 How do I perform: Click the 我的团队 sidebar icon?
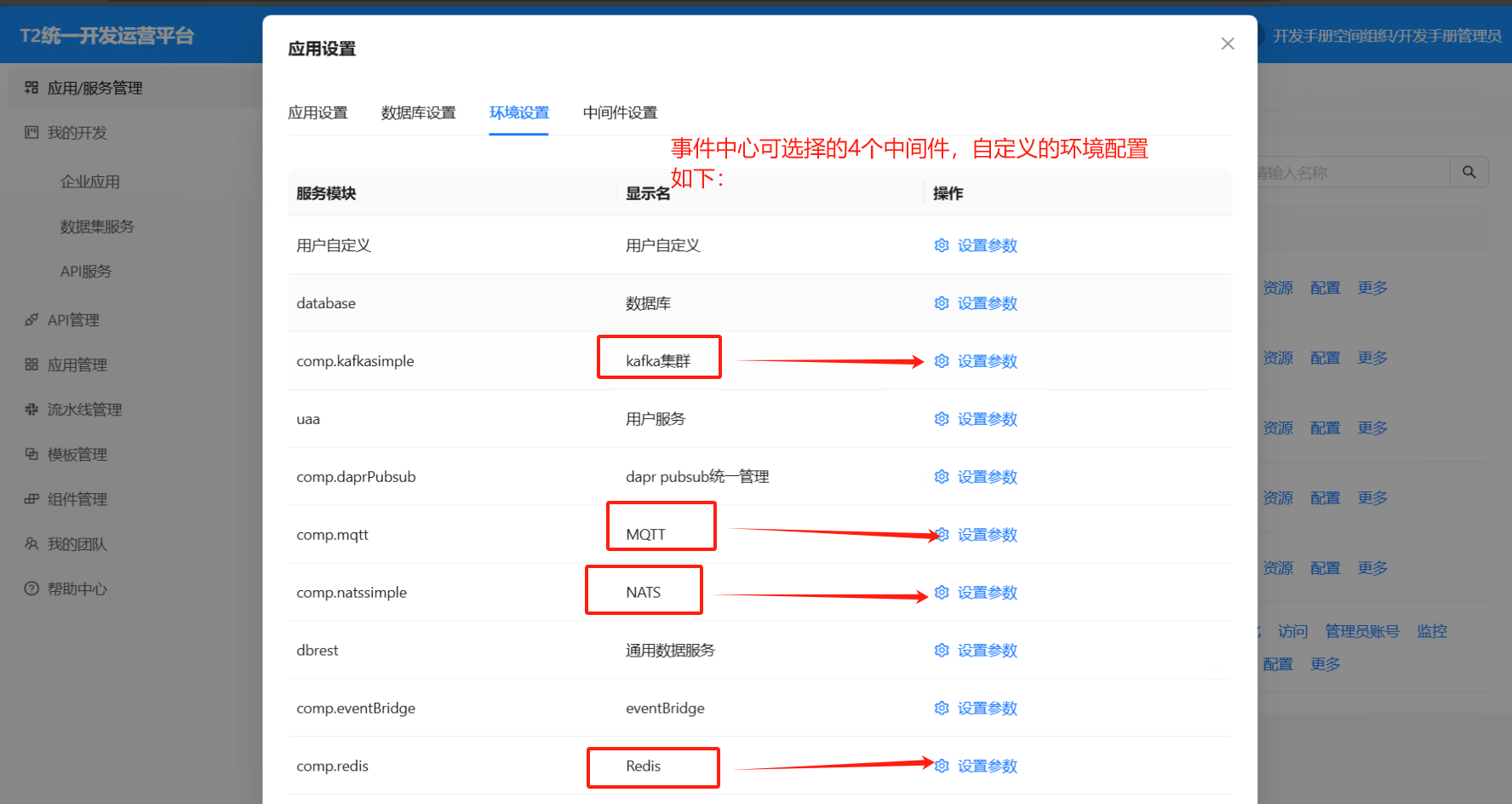point(31,544)
